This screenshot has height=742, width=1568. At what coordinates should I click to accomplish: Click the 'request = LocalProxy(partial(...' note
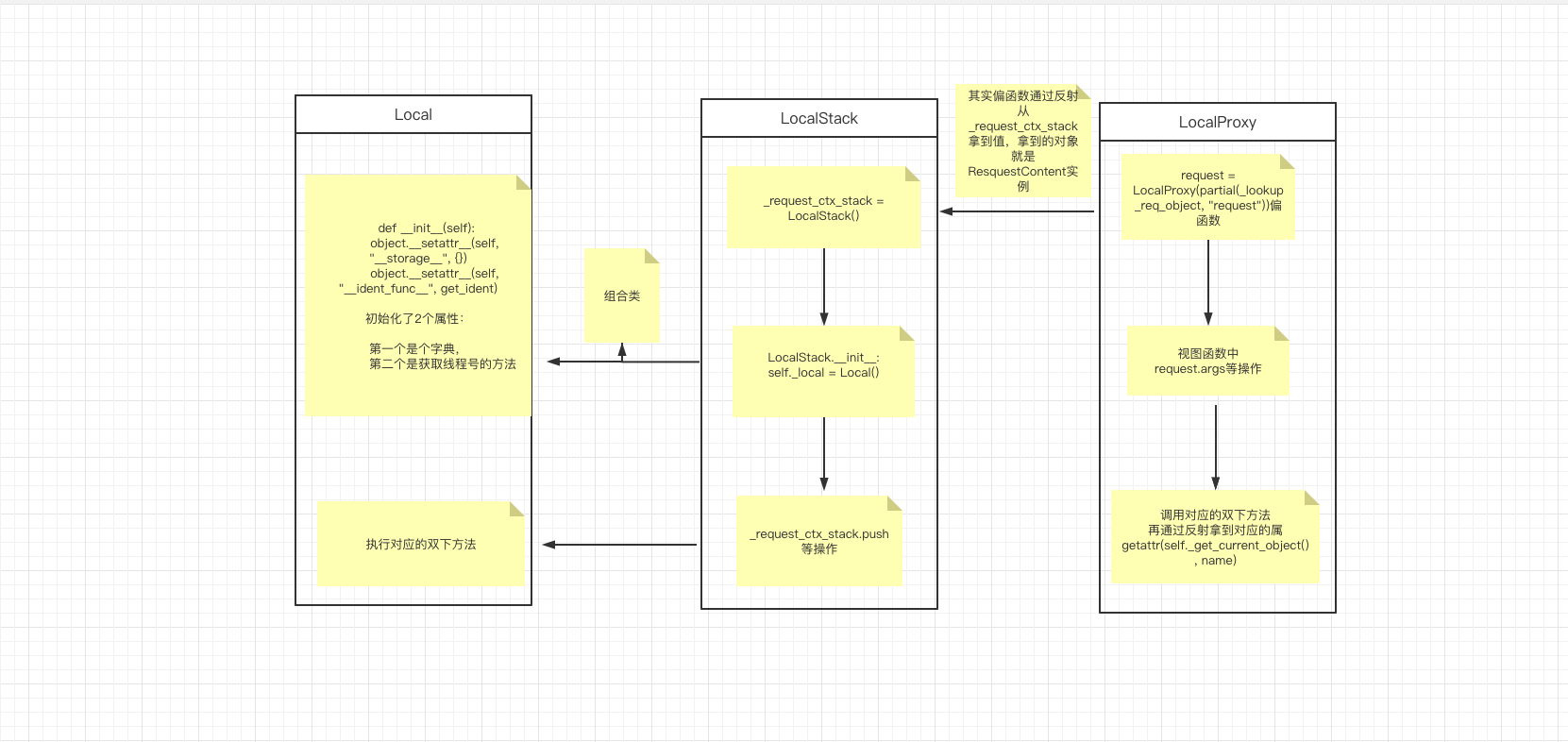(x=1208, y=197)
